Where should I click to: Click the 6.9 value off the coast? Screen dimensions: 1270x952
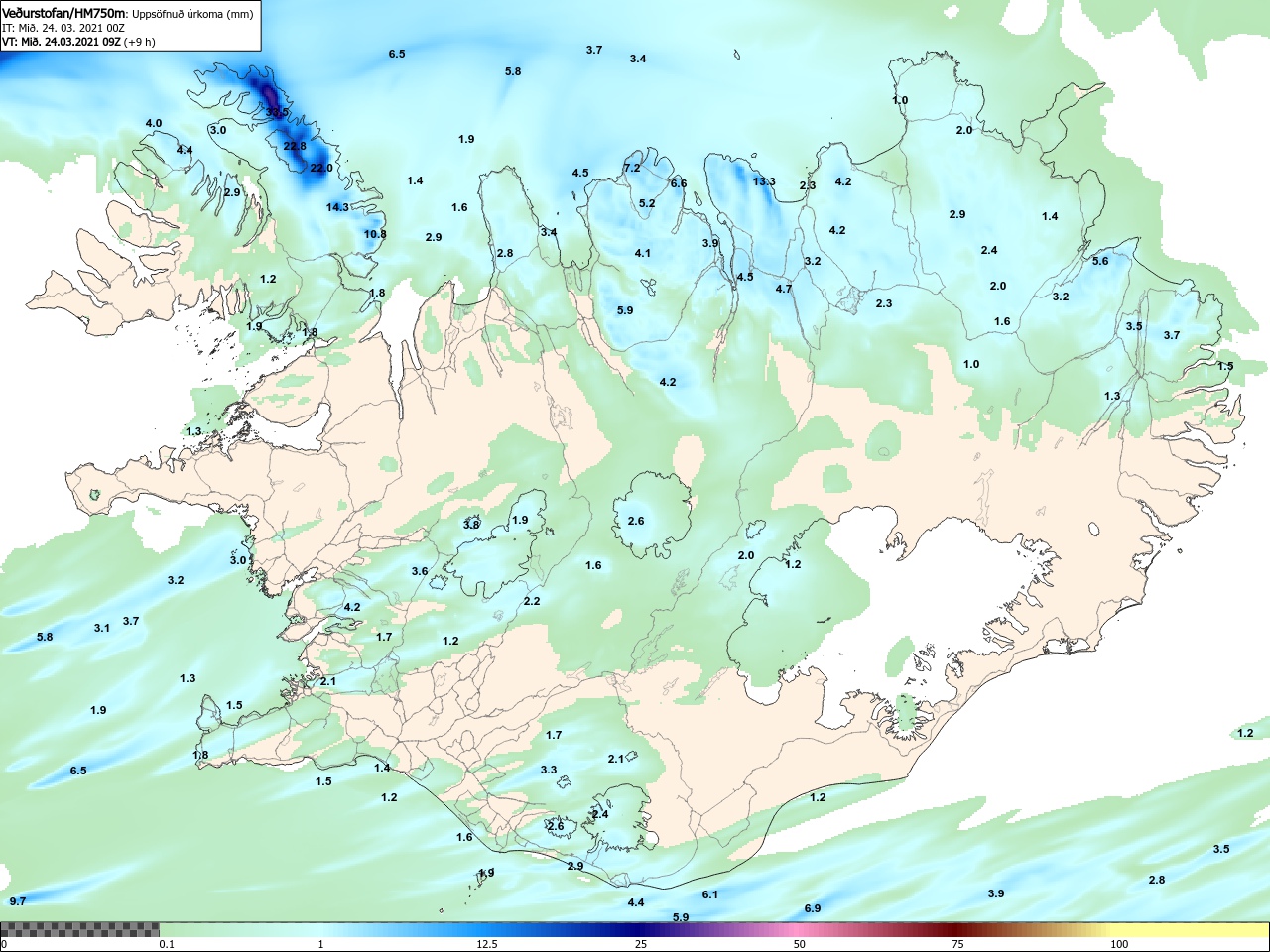(x=813, y=908)
